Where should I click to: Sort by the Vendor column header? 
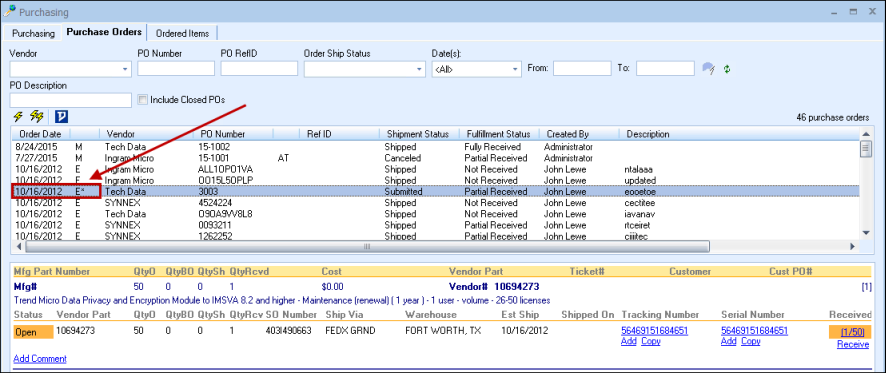click(146, 134)
